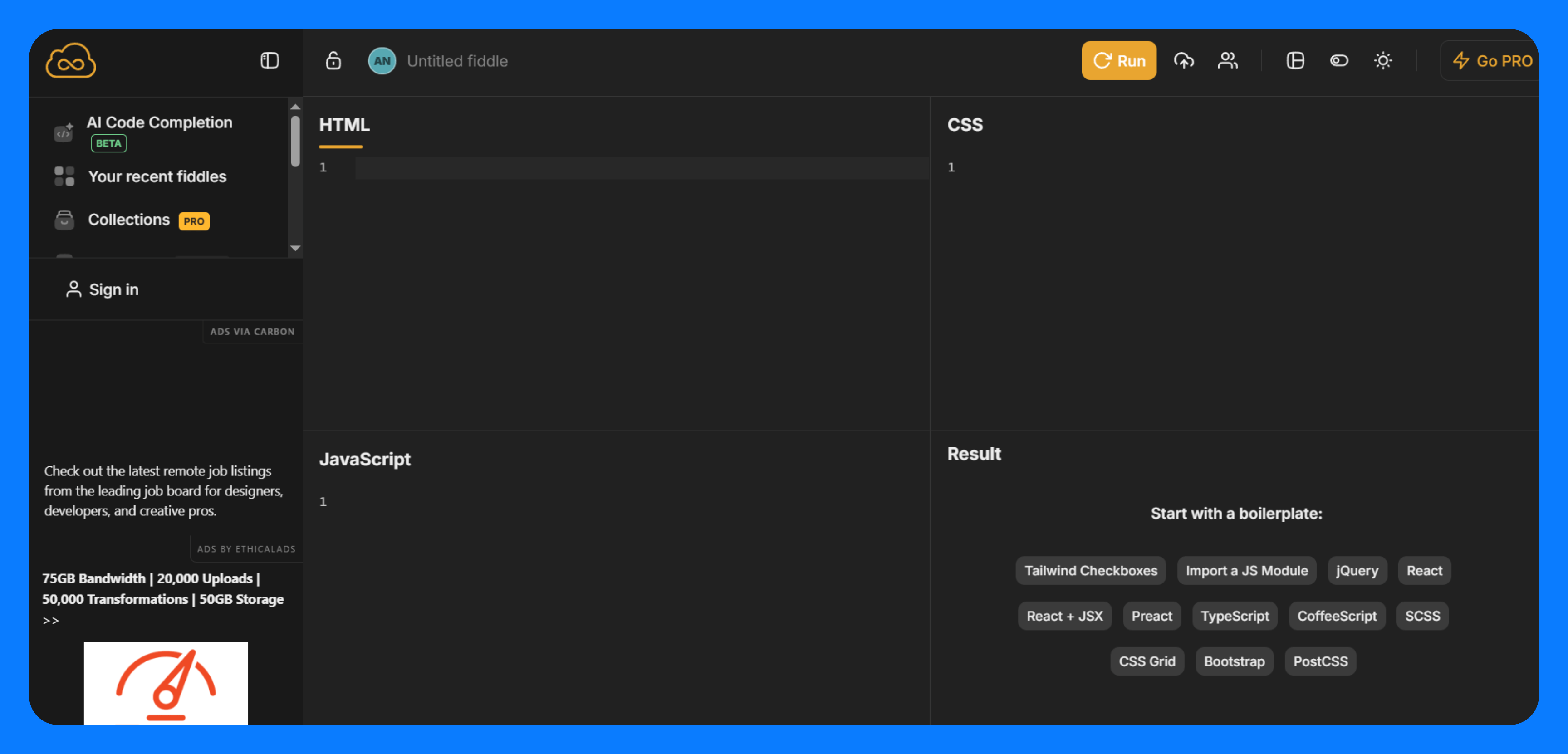
Task: Toggle the switch icon in the toolbar
Action: (x=1339, y=60)
